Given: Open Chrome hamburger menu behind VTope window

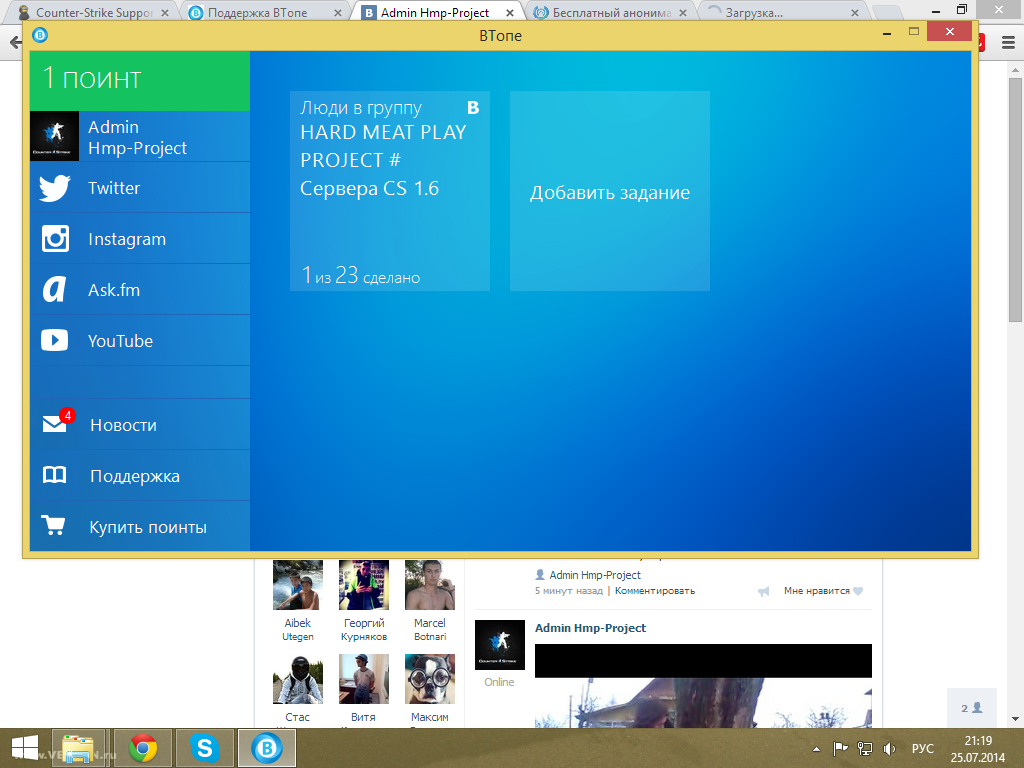Looking at the screenshot, I should 1008,43.
